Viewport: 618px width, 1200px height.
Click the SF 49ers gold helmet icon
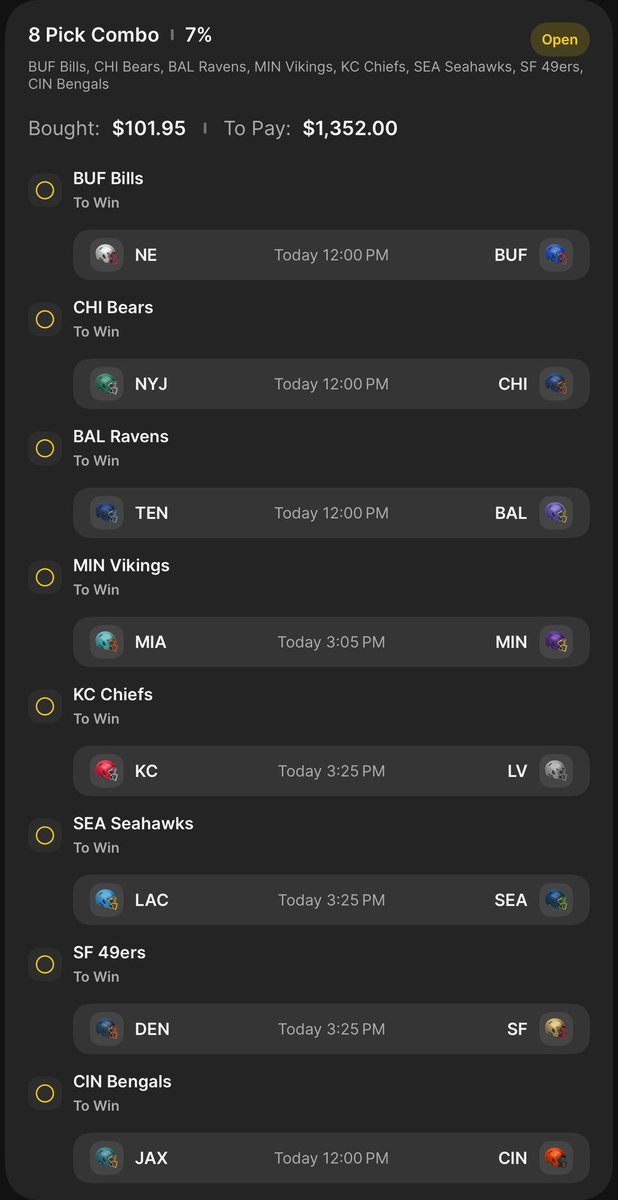coord(556,1029)
